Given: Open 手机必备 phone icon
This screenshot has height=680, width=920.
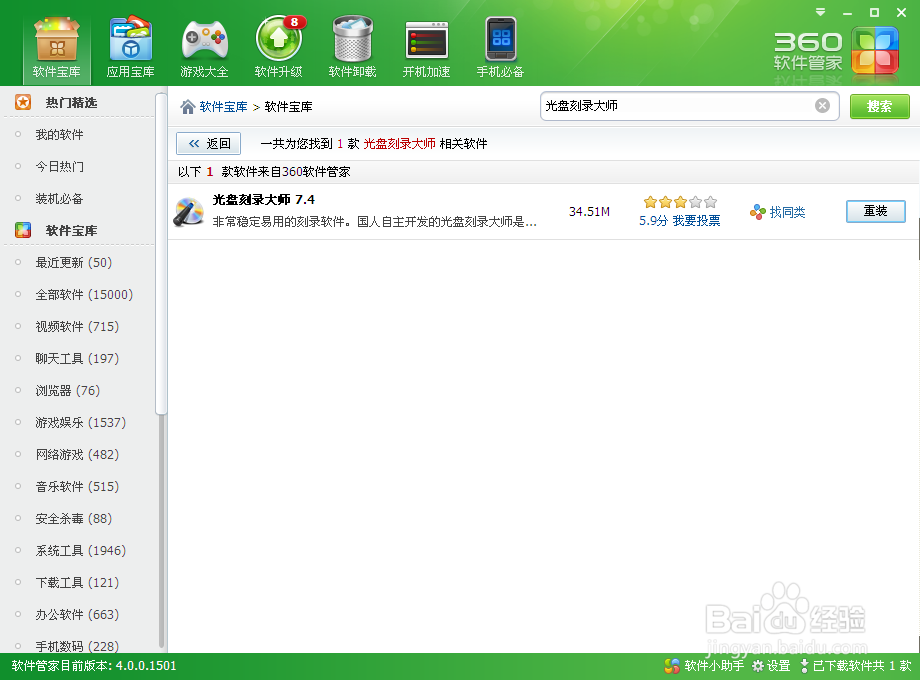Looking at the screenshot, I should (x=500, y=49).
